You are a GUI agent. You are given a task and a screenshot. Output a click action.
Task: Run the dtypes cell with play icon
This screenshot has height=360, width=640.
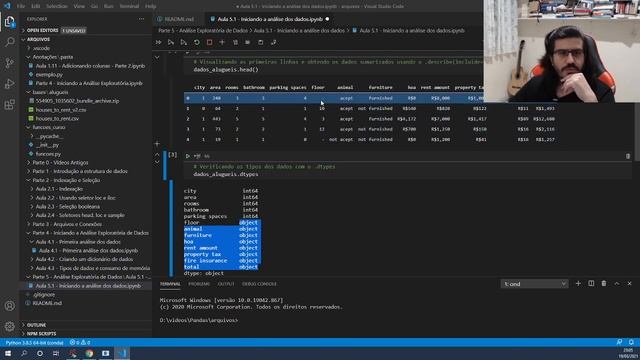(x=187, y=156)
